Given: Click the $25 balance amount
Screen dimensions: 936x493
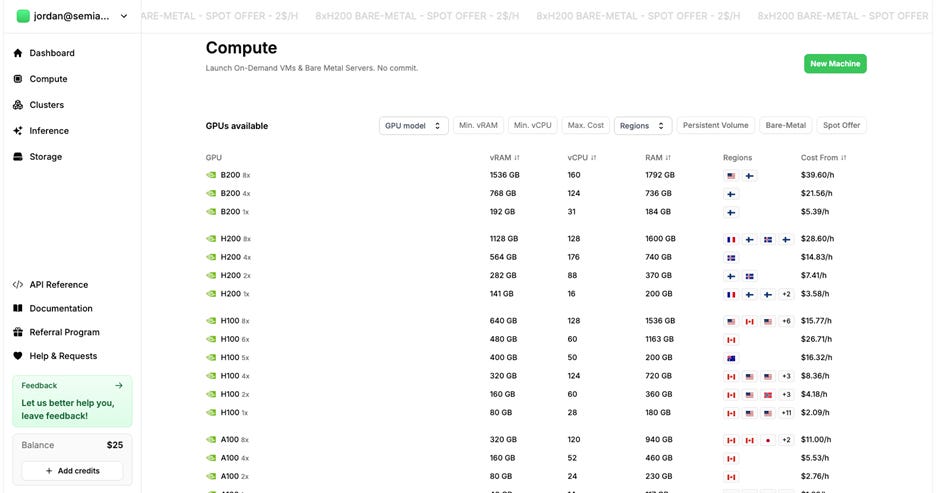Looking at the screenshot, I should [115, 445].
